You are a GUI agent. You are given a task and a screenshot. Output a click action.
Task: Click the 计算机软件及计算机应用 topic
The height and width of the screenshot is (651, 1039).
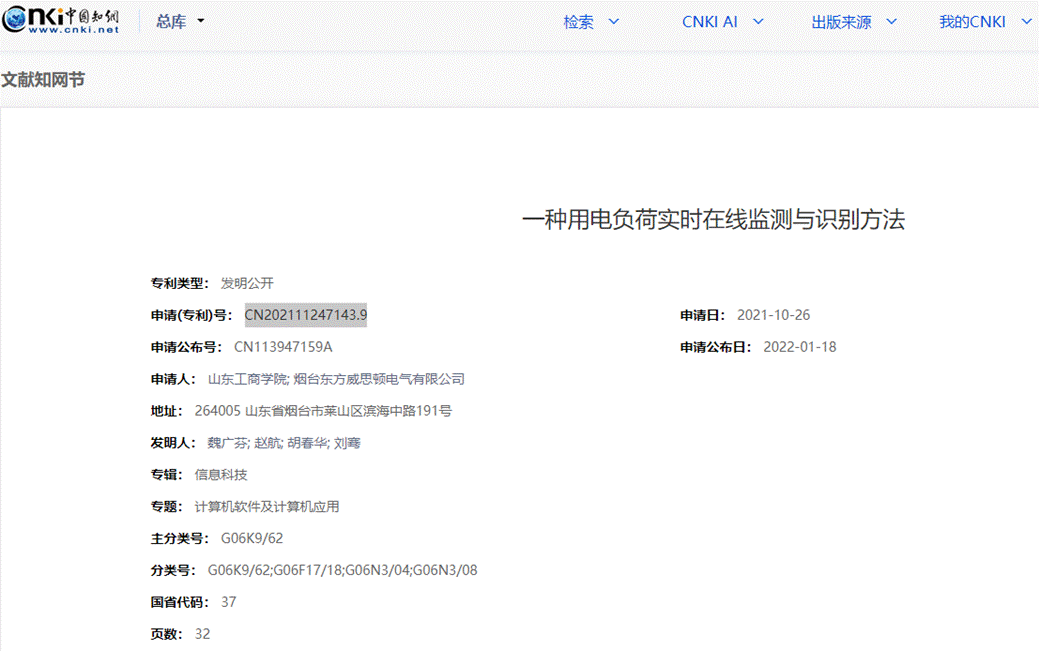tap(267, 507)
